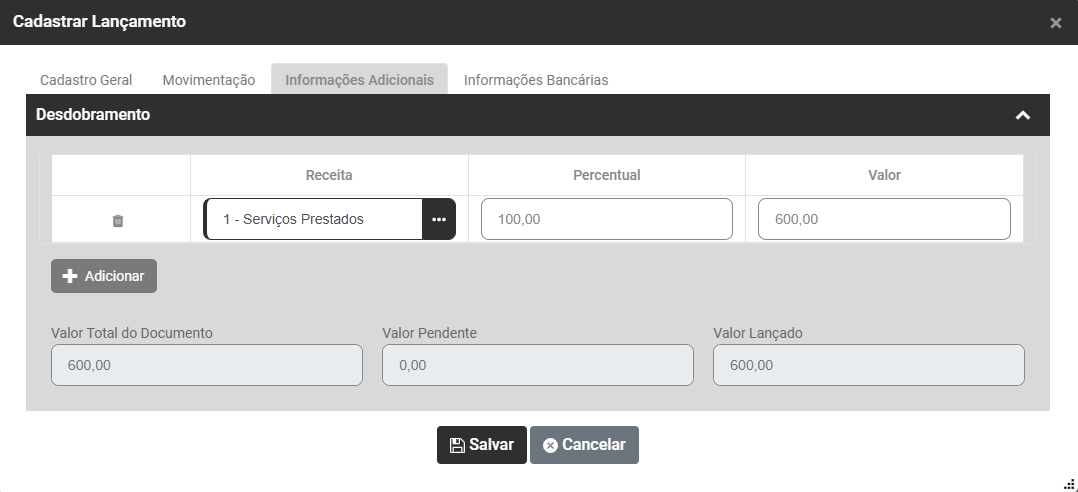Click the Adicionar button

[x=104, y=276]
